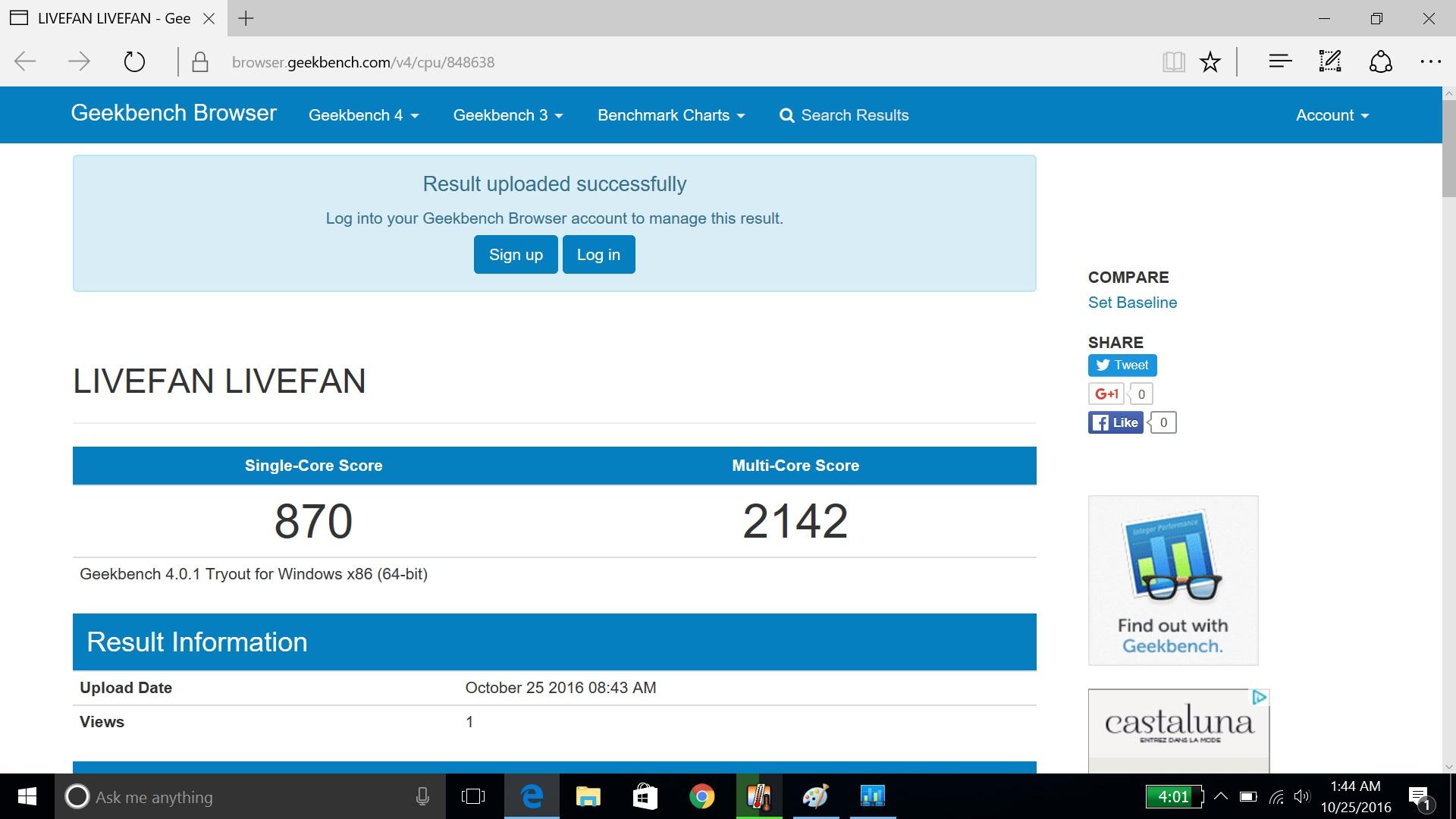1456x819 pixels.
Task: Open Geekbench app in taskbar
Action: (x=873, y=796)
